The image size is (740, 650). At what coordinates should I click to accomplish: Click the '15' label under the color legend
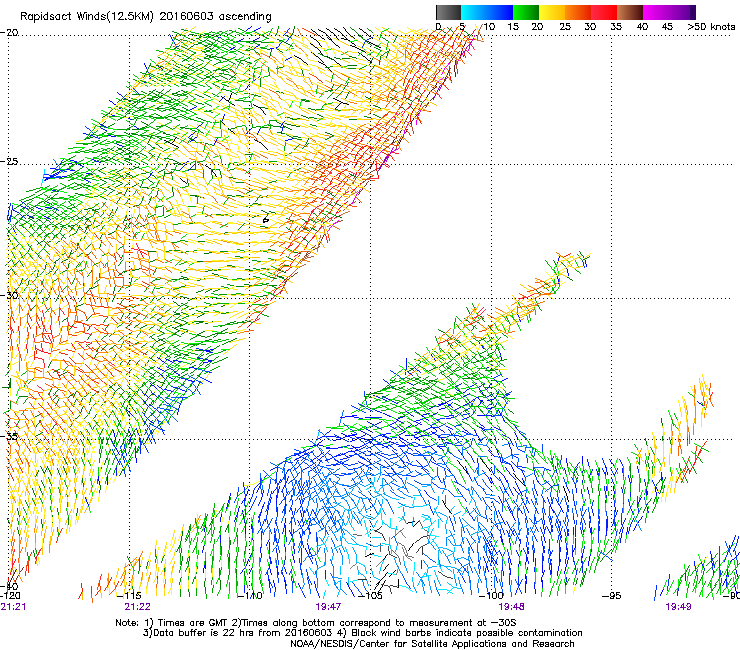(513, 27)
